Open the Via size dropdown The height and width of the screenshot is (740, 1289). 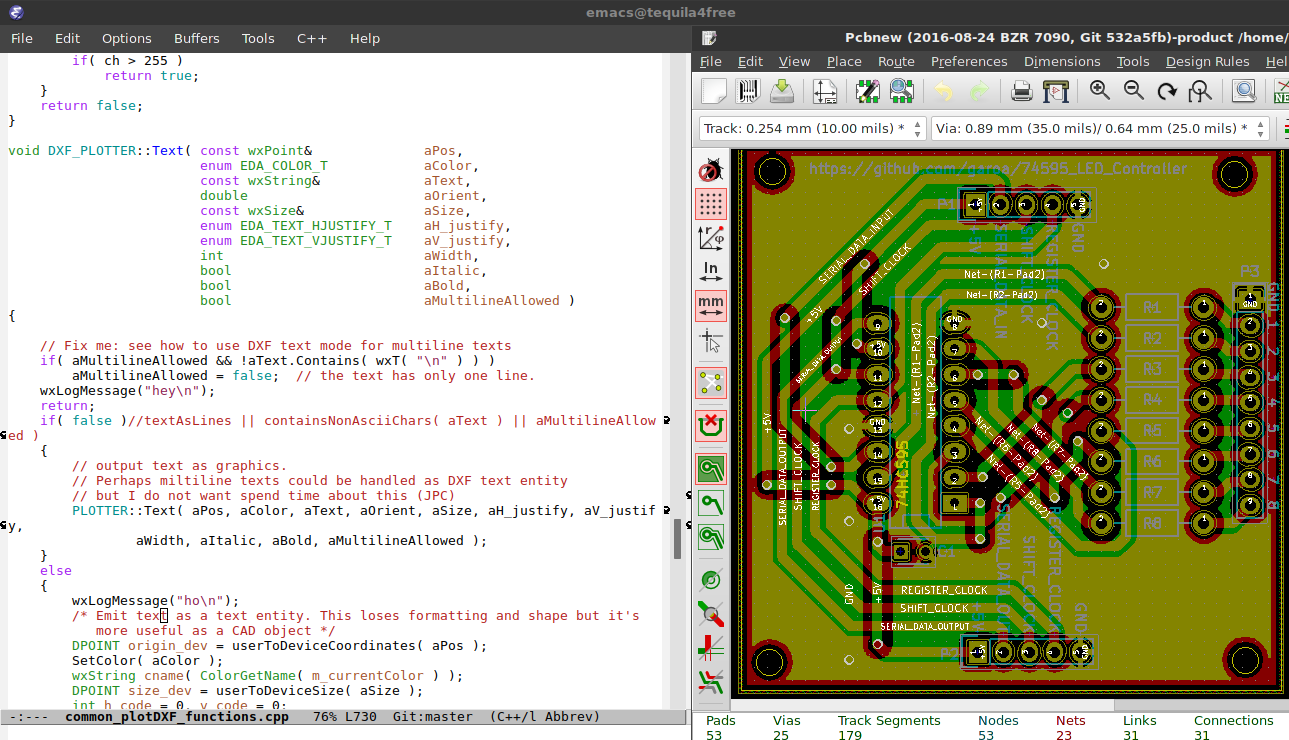[x=1098, y=128]
